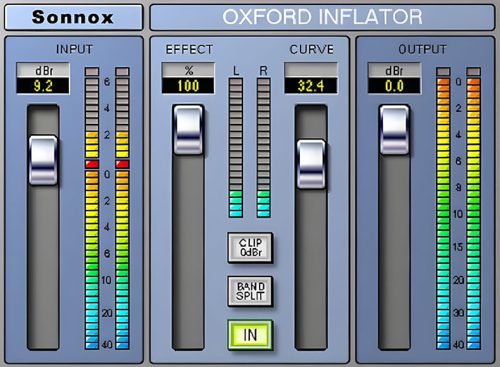Viewport: 500px width, 367px height.
Task: Toggle the CLIP 0dBr button
Action: pyautogui.click(x=250, y=248)
